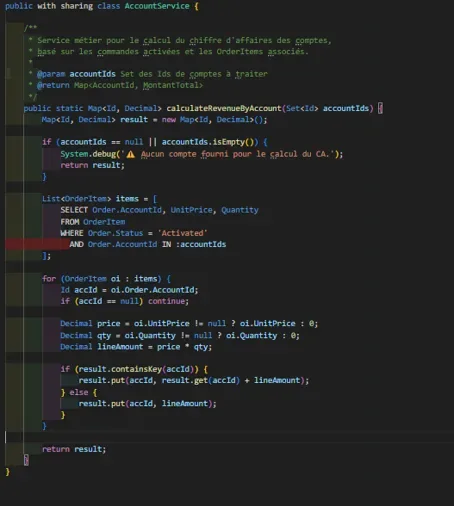Screen dimensions: 454x506
Task: Click result.get(accId) expression
Action: click(201, 380)
